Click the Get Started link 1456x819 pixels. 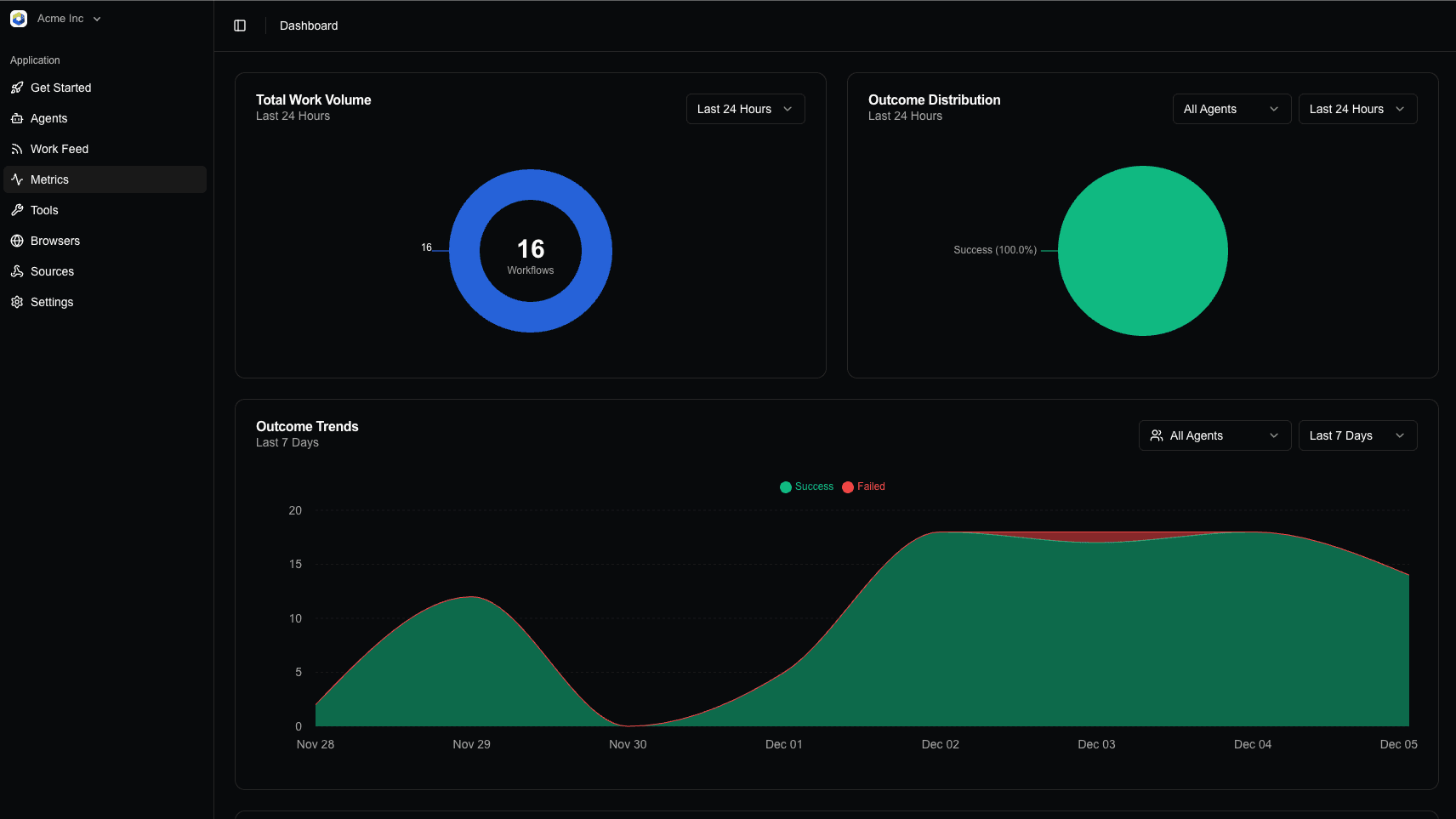coord(60,88)
